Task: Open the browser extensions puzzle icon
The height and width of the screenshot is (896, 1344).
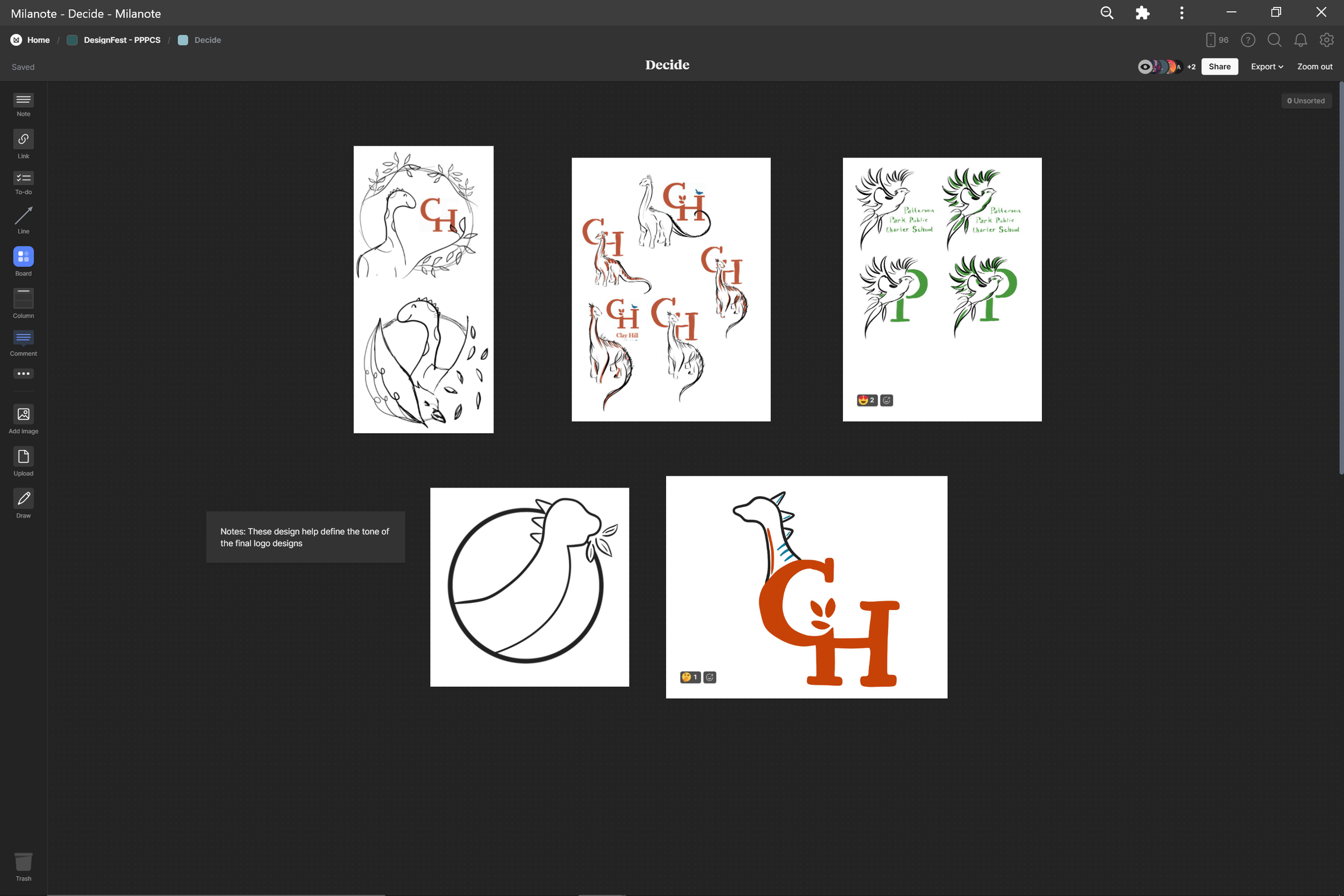Action: point(1142,12)
